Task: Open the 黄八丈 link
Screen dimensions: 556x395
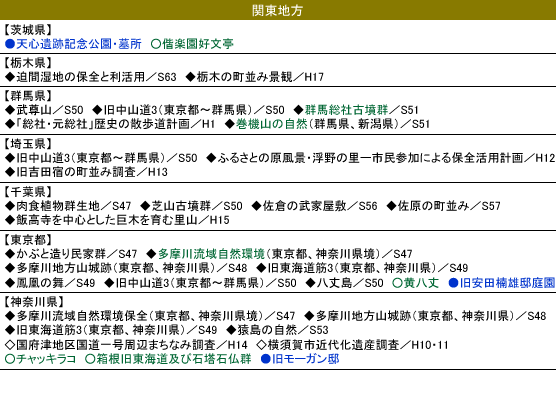Action: [421, 283]
